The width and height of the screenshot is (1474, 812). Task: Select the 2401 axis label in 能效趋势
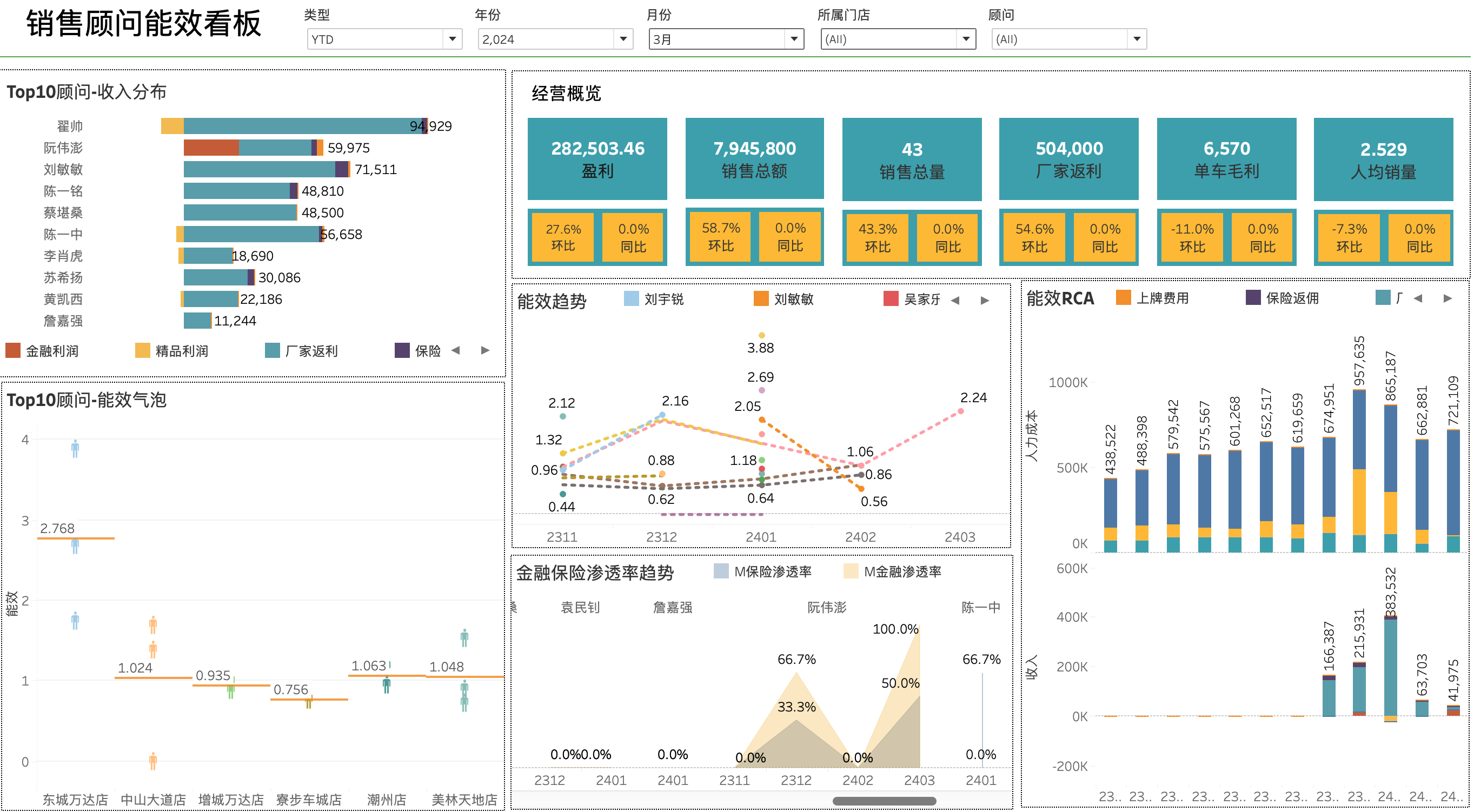(760, 537)
